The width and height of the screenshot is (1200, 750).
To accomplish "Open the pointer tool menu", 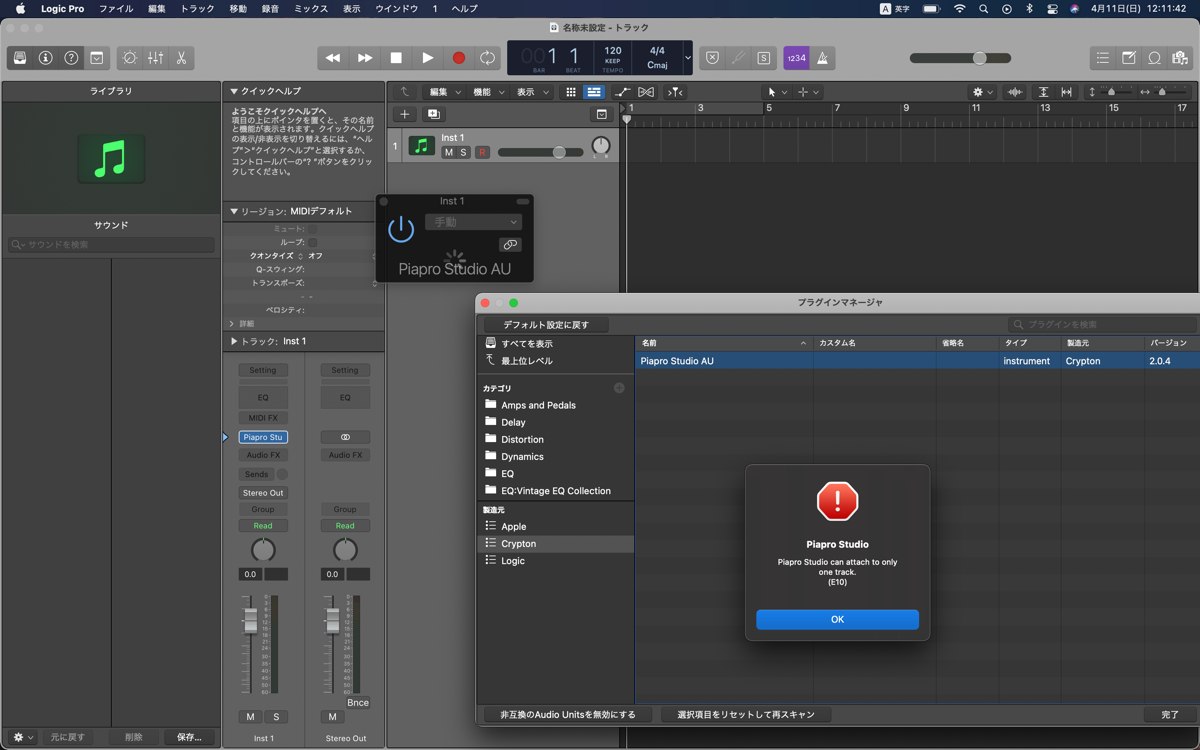I will tap(776, 92).
